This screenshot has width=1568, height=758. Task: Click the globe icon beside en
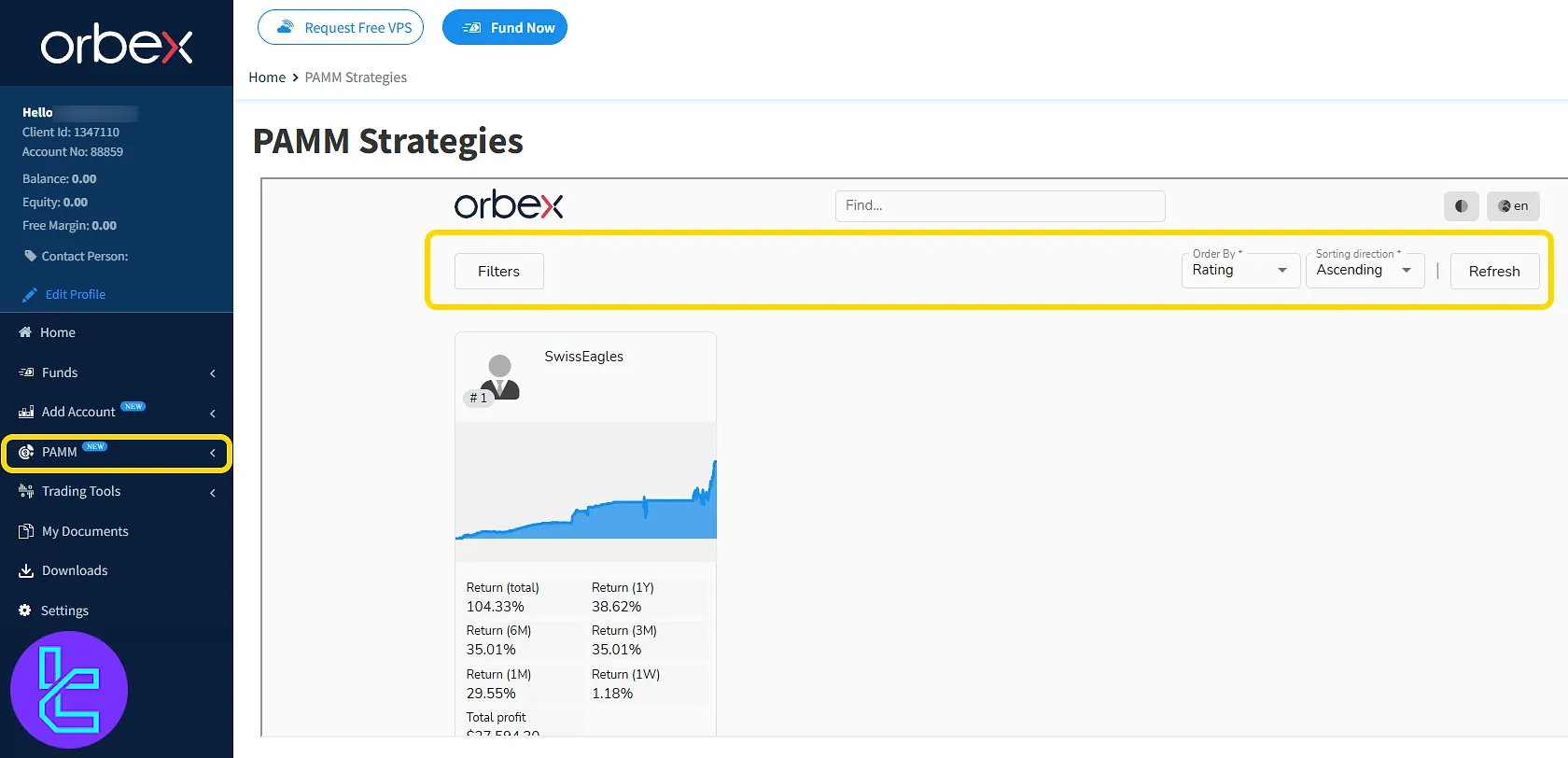pos(1505,206)
